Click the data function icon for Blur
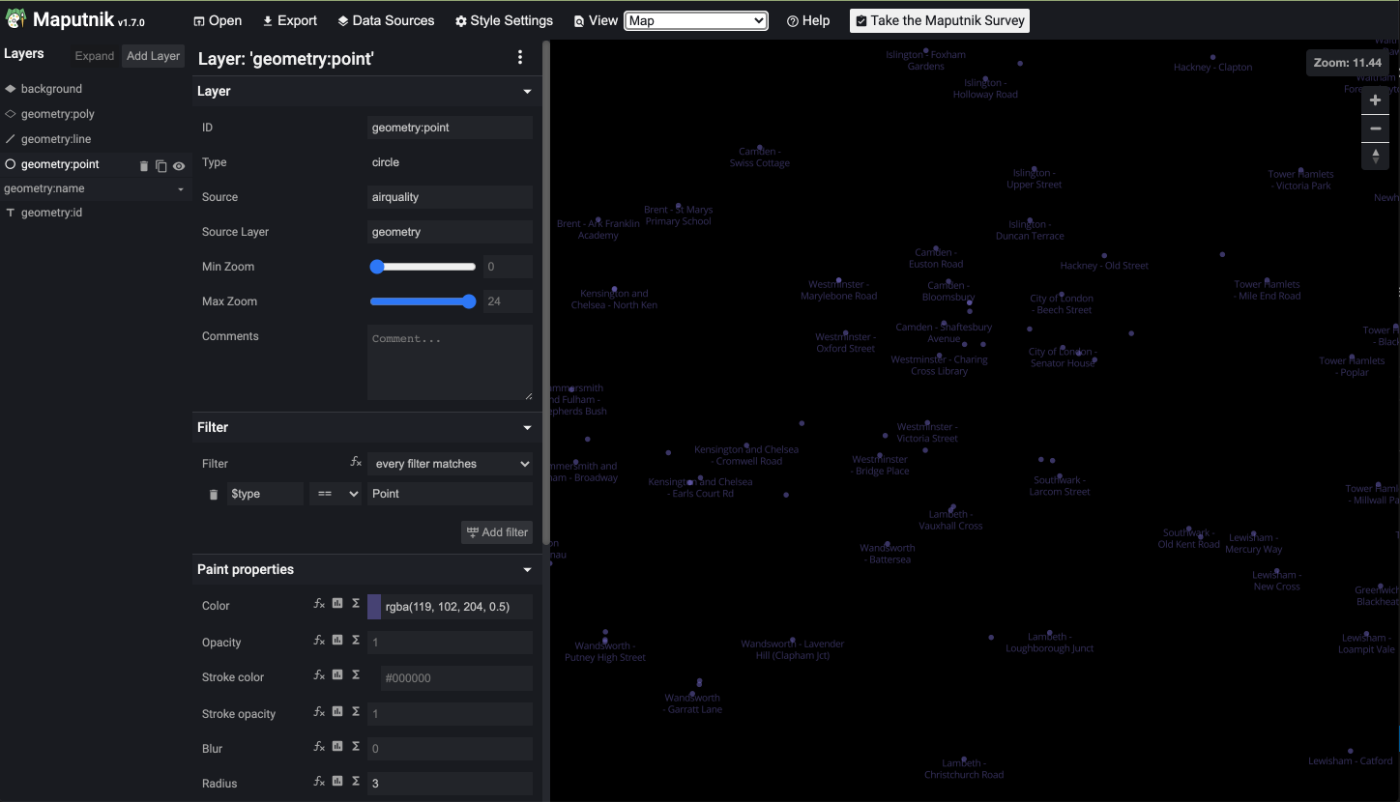The image size is (1400, 802). pos(338,747)
